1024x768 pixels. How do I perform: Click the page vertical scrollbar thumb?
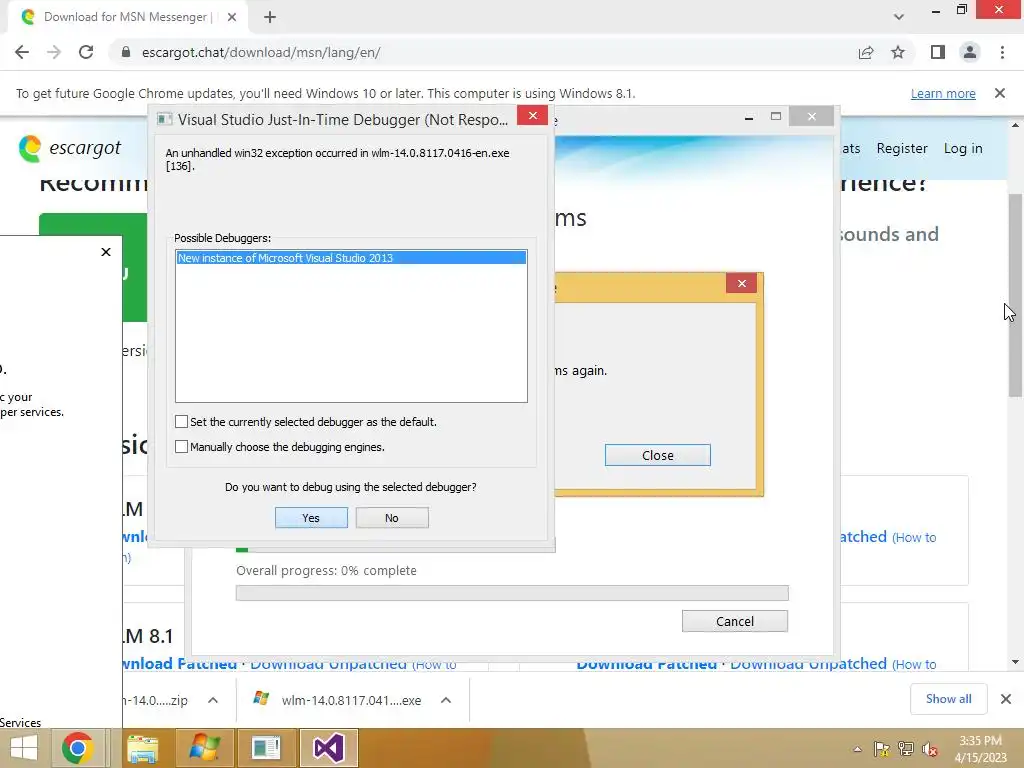[1015, 295]
